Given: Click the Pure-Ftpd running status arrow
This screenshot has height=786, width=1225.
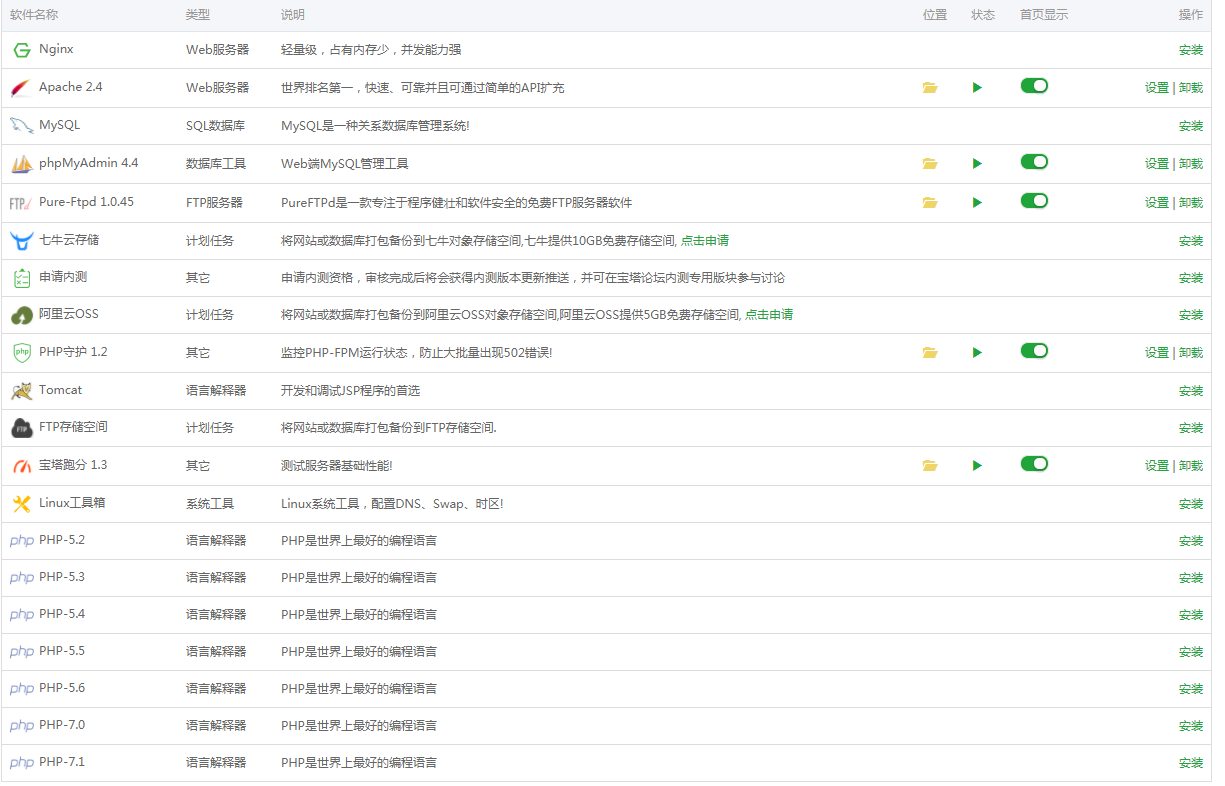Looking at the screenshot, I should coord(977,203).
